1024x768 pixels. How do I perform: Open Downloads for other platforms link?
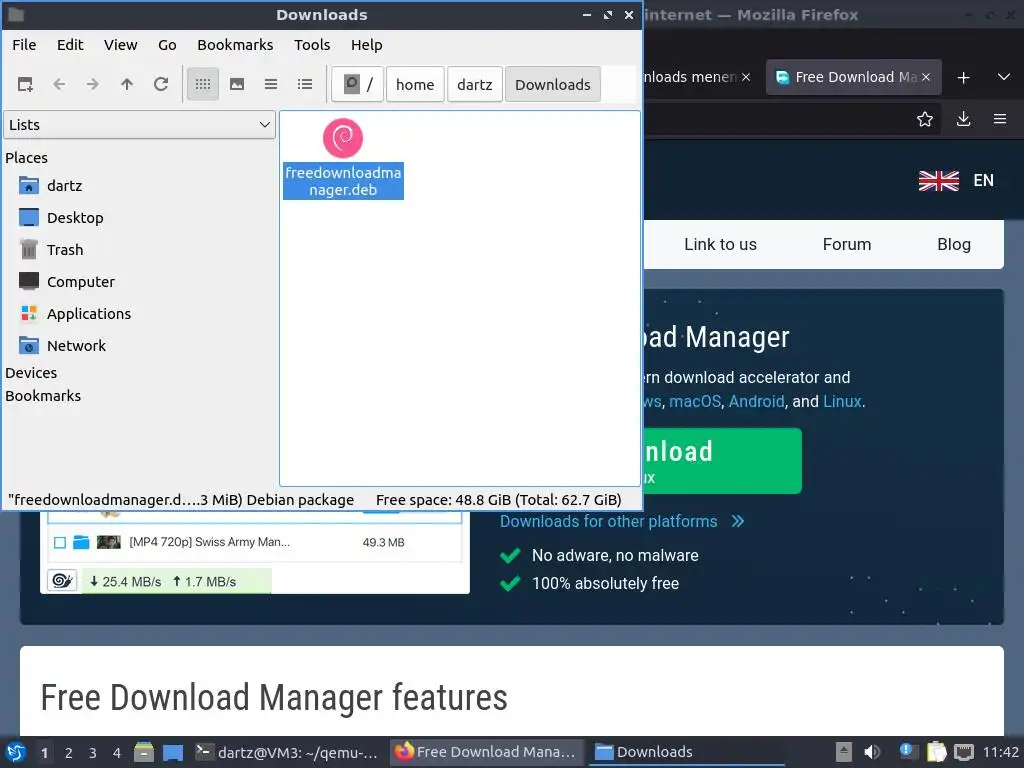(x=622, y=521)
